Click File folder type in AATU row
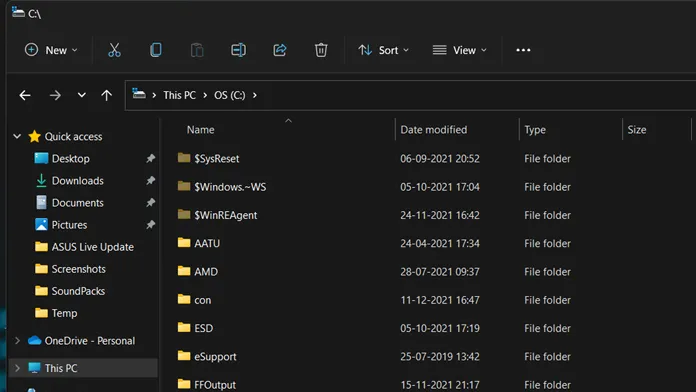 coord(547,243)
